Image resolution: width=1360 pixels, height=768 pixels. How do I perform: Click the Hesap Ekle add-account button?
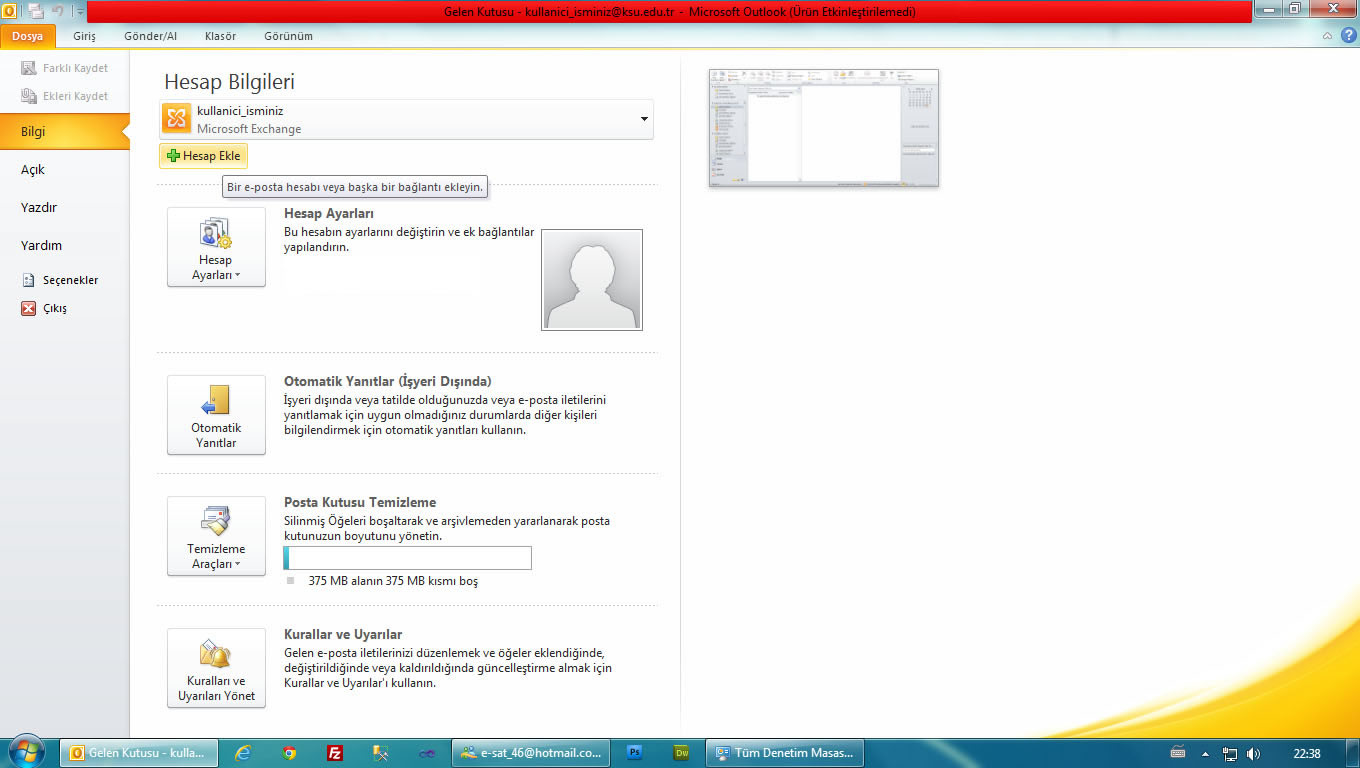click(203, 156)
